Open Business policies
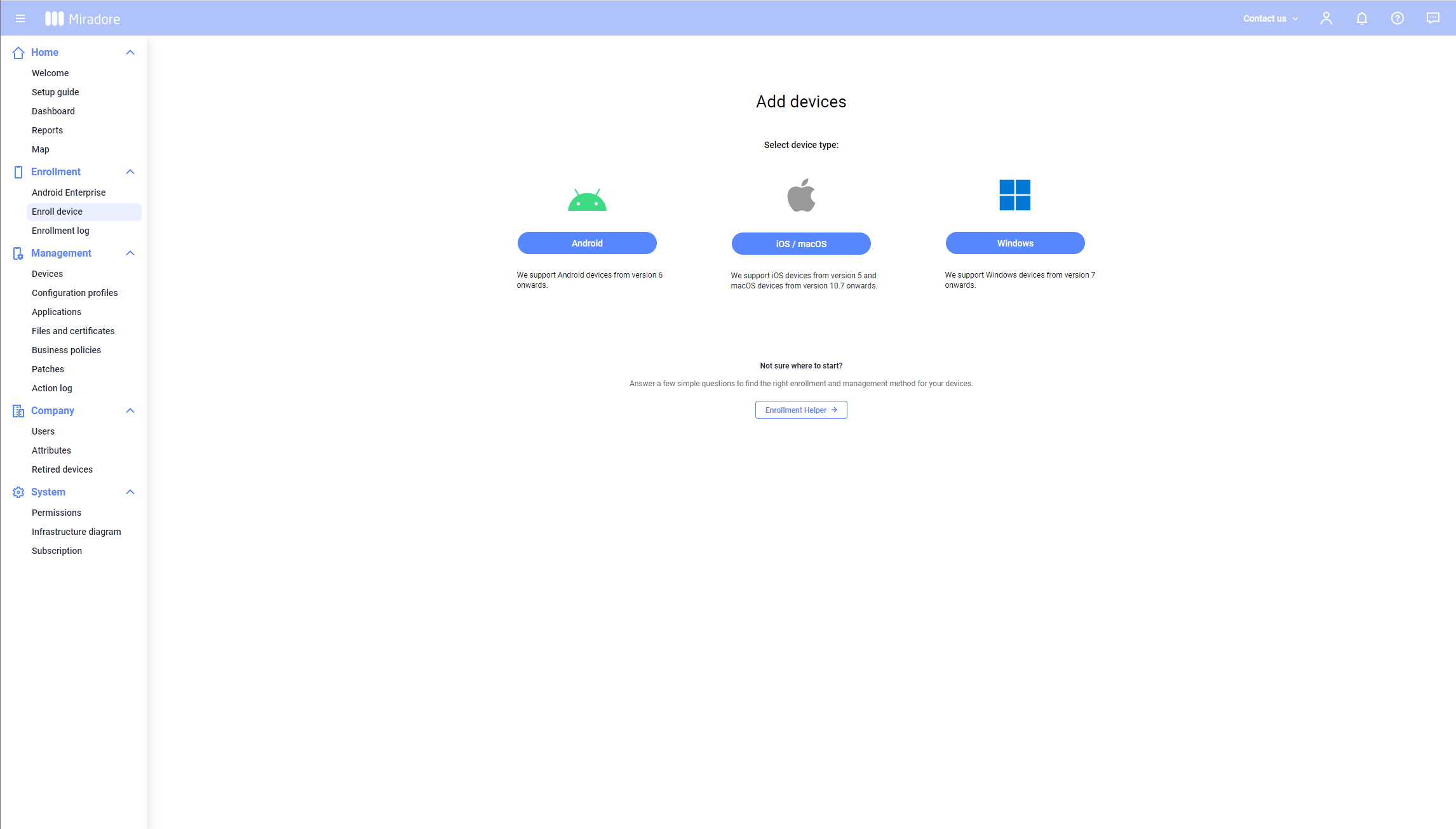This screenshot has height=829, width=1456. [66, 350]
